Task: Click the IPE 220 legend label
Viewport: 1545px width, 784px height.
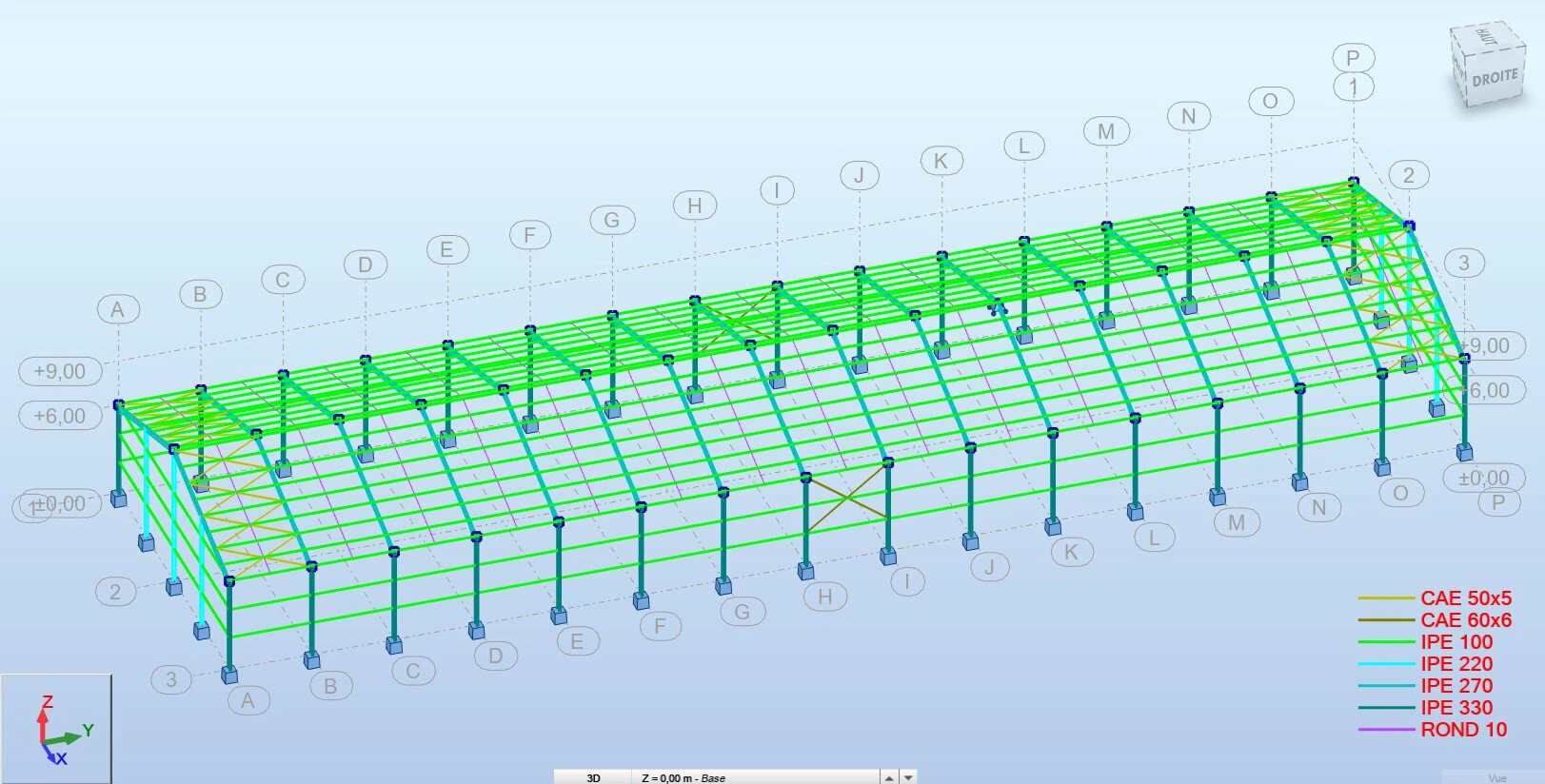Action: 1456,664
